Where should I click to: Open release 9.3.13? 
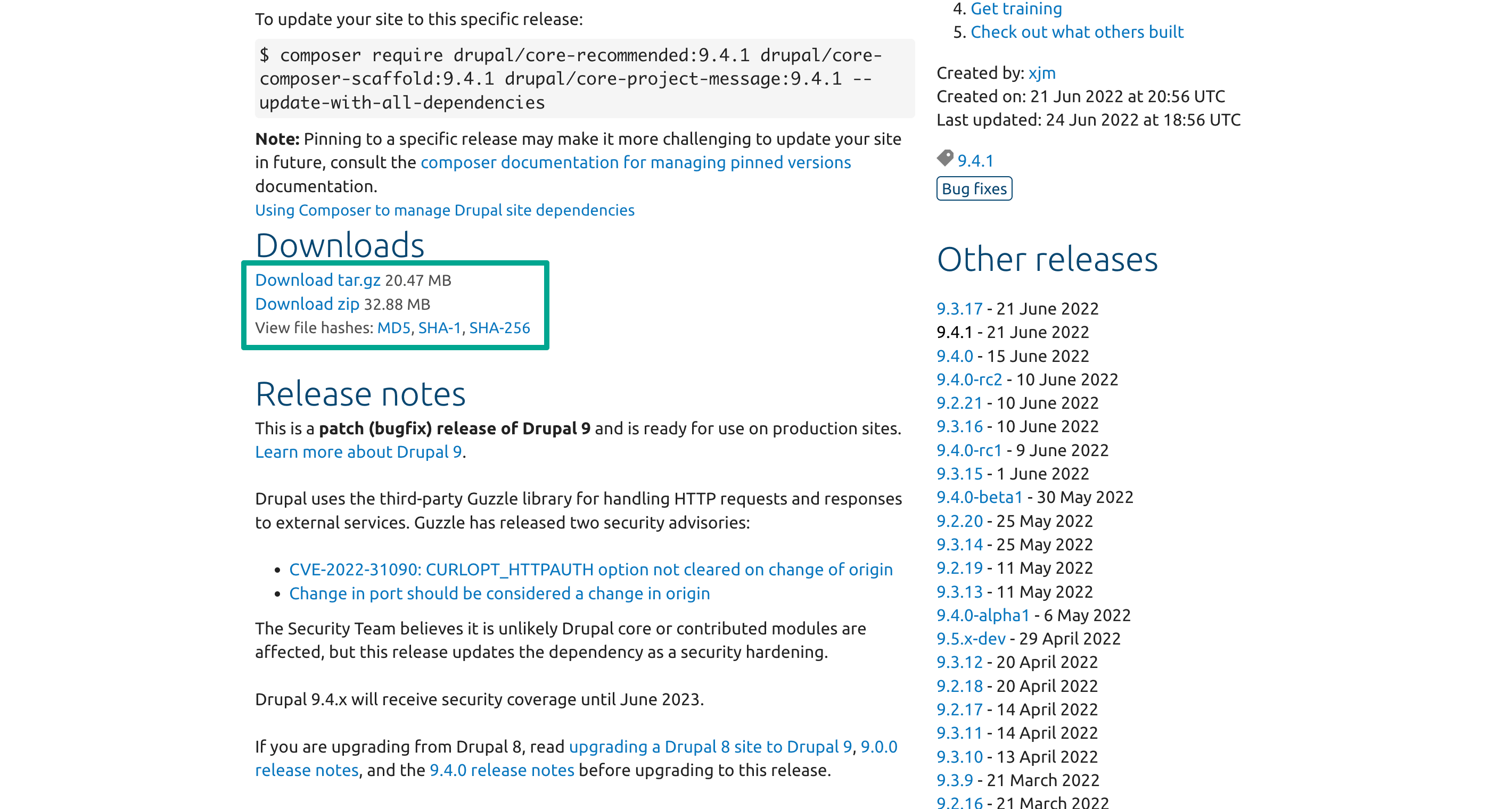click(960, 592)
